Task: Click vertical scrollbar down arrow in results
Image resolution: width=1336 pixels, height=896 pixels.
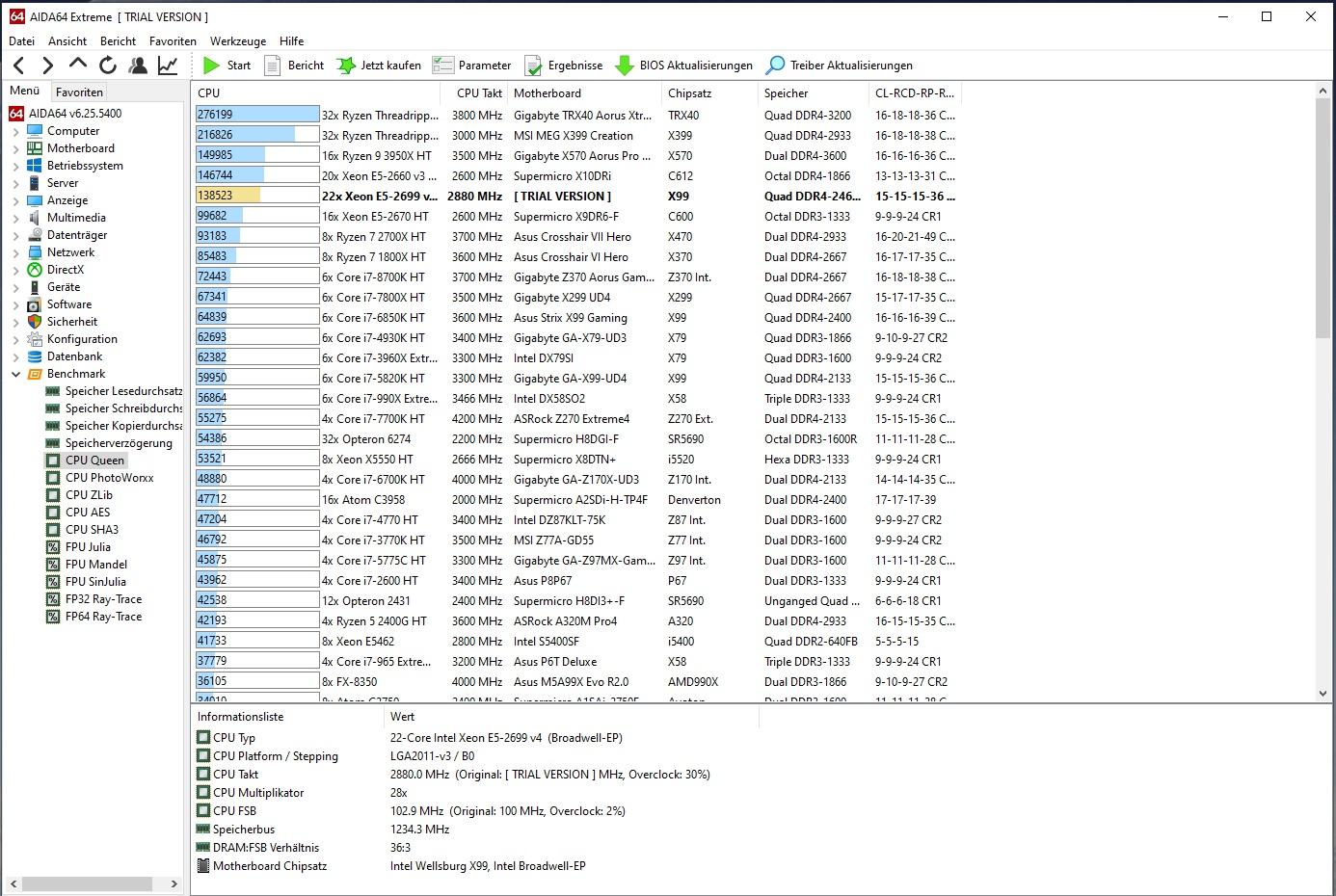Action: tap(1323, 693)
